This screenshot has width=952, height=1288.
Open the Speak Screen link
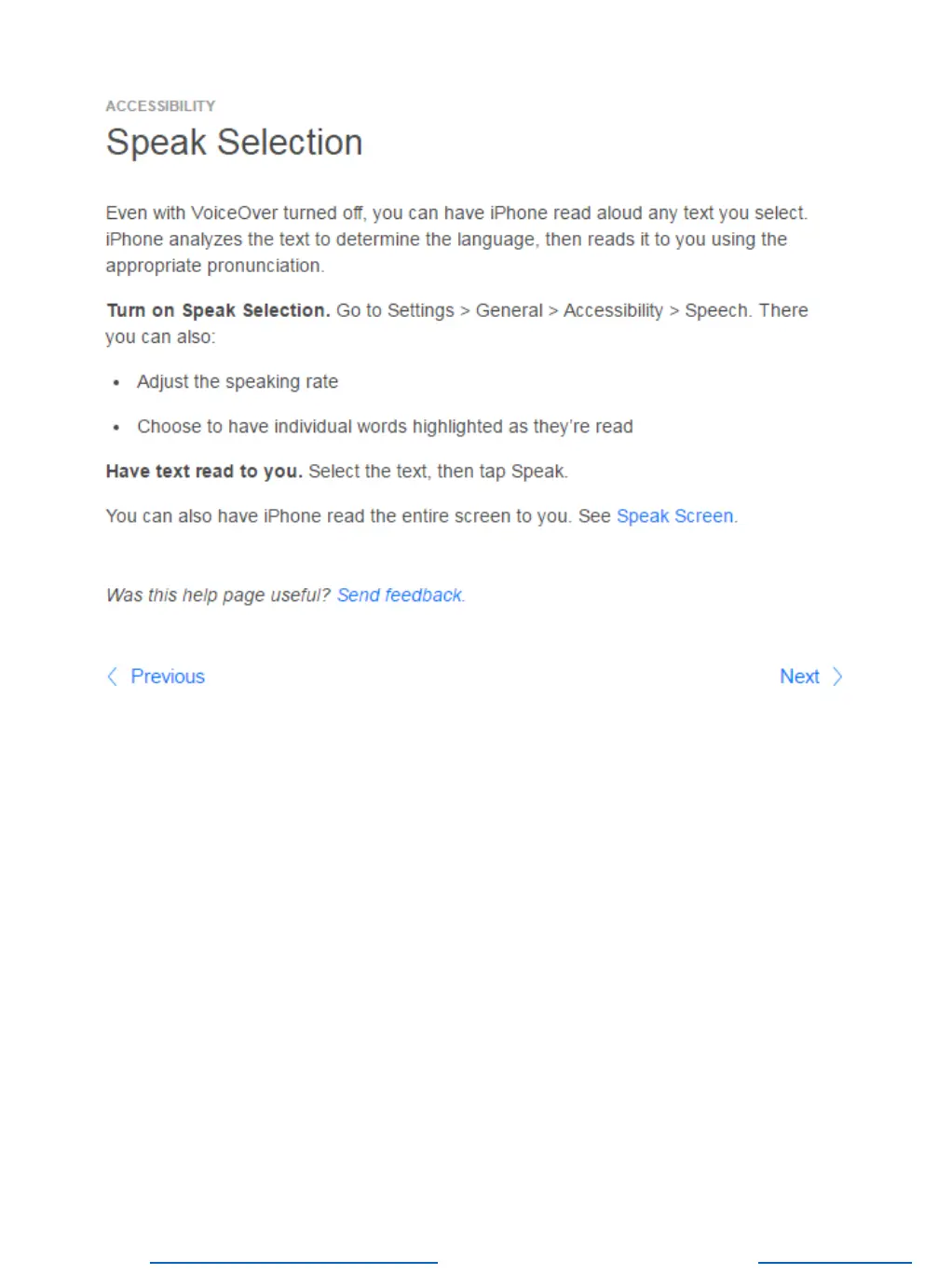click(674, 516)
